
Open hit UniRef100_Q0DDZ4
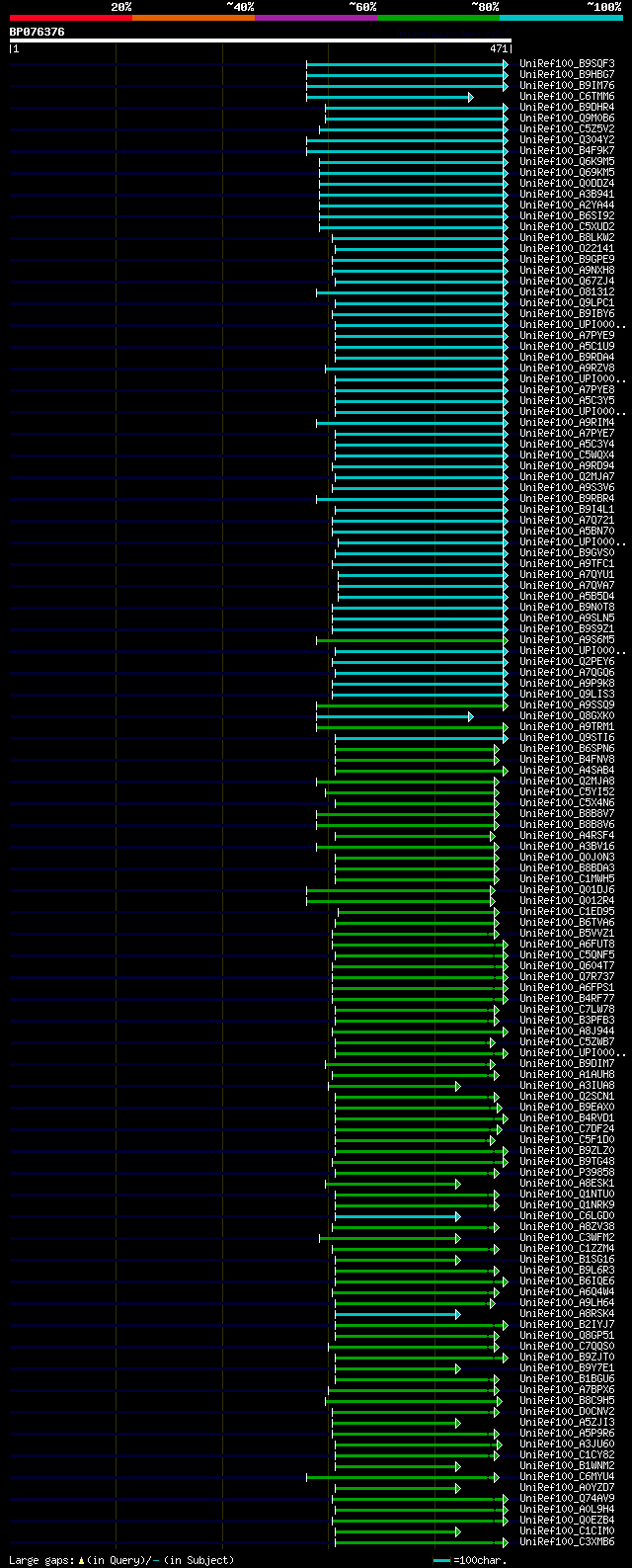[567, 184]
